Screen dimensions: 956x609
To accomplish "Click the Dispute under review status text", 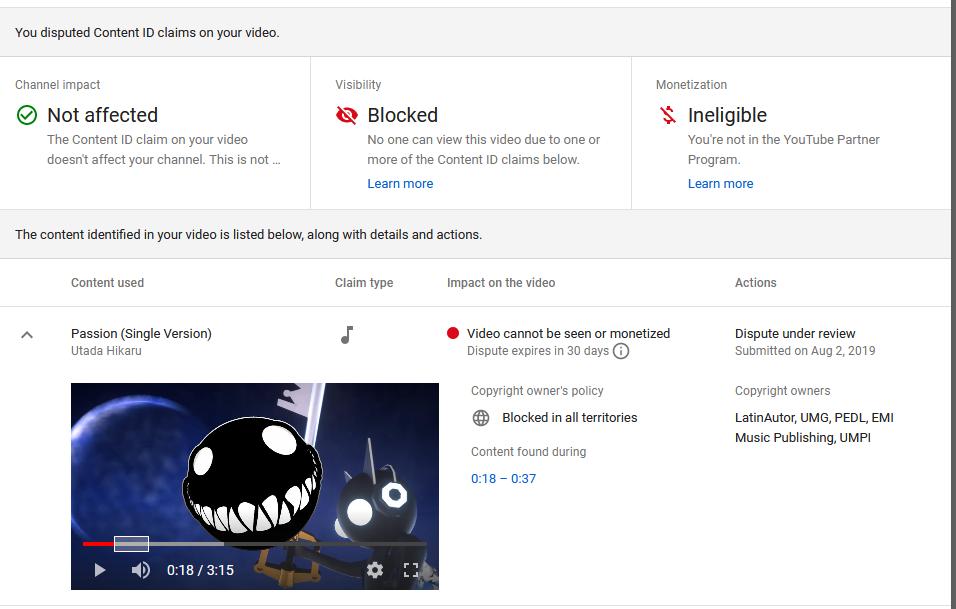I will [x=795, y=333].
